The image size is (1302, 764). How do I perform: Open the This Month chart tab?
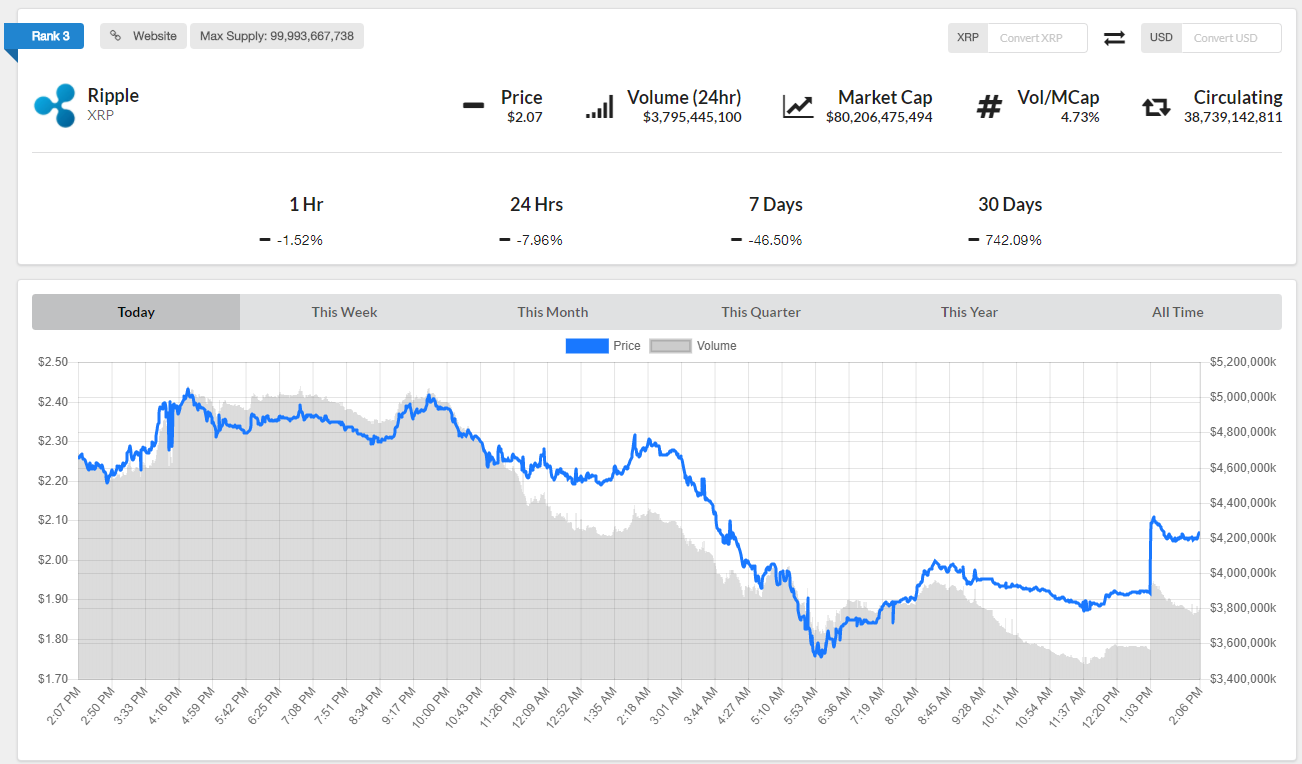click(553, 312)
